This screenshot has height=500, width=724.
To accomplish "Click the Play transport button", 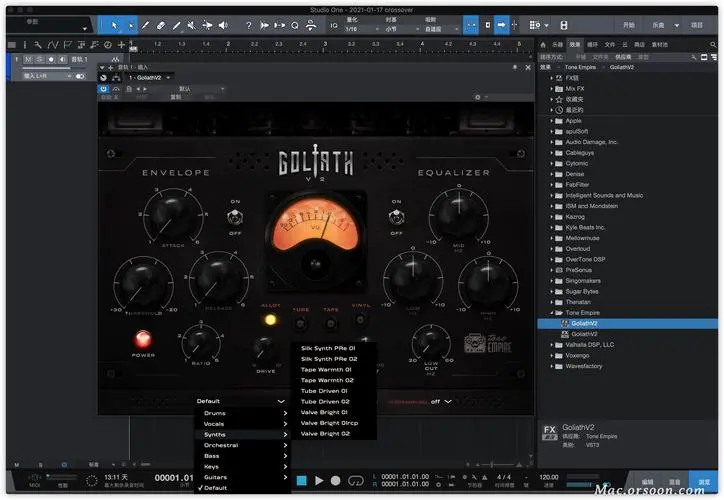I will [x=319, y=481].
